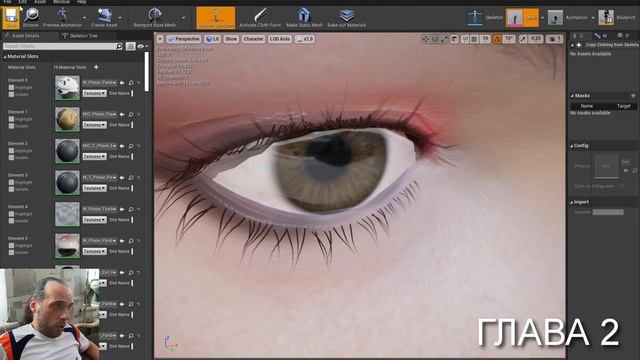Click the details panel vertical scrollbar
The width and height of the screenshot is (640, 360).
click(x=147, y=71)
